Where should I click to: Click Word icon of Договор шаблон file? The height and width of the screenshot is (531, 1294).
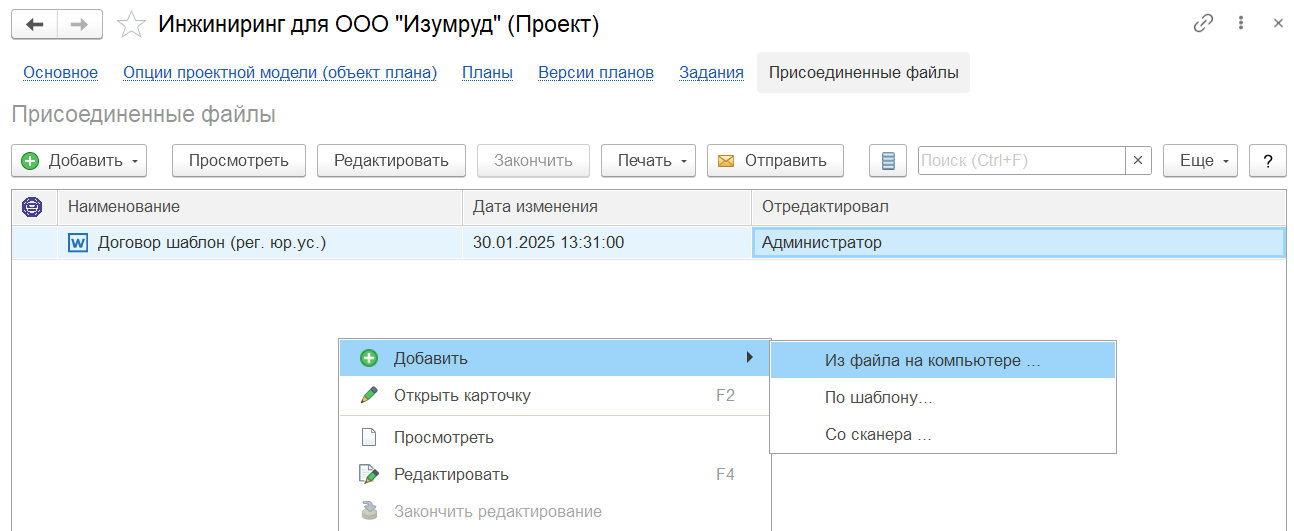78,243
